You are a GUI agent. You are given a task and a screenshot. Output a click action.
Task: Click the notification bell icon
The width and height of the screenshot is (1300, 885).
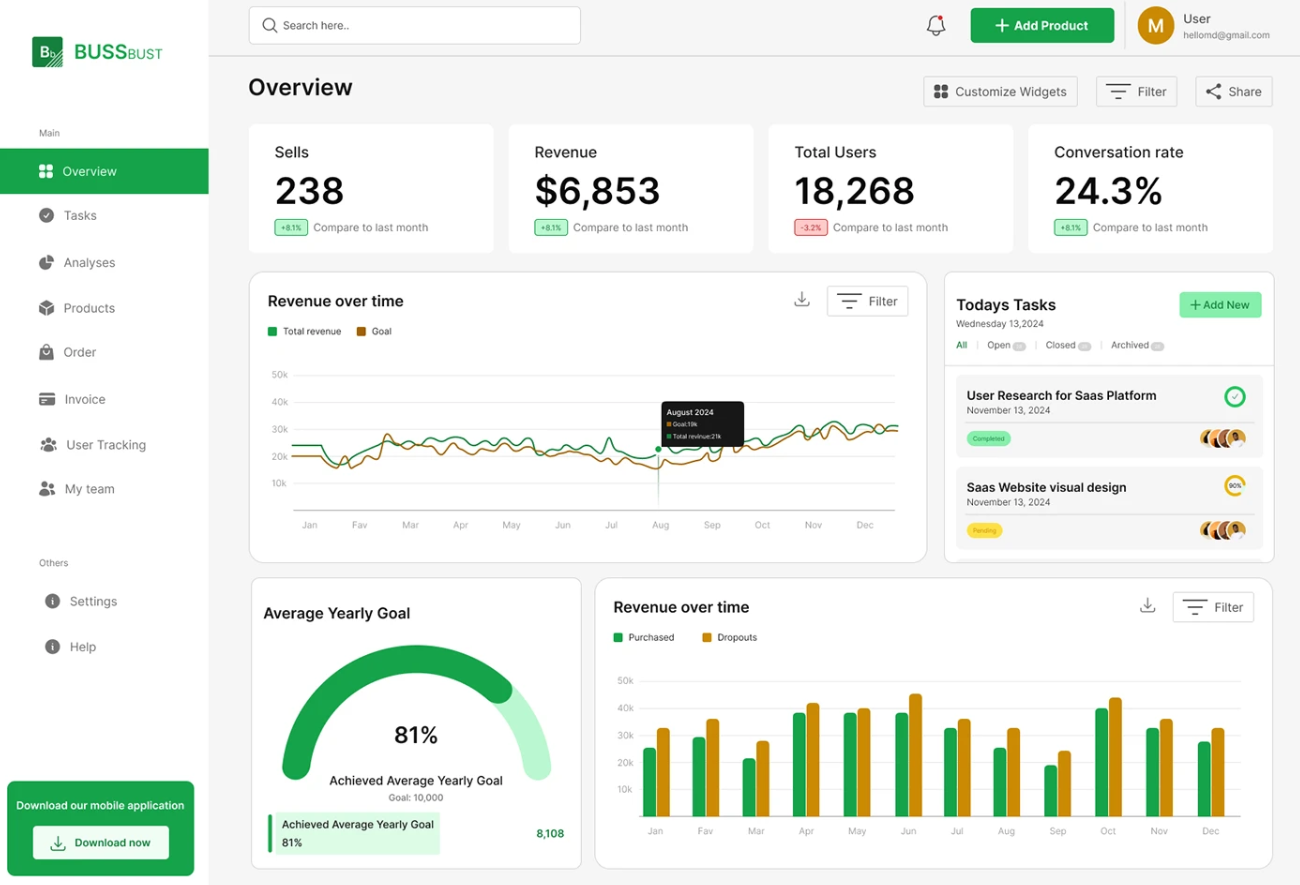pos(935,26)
